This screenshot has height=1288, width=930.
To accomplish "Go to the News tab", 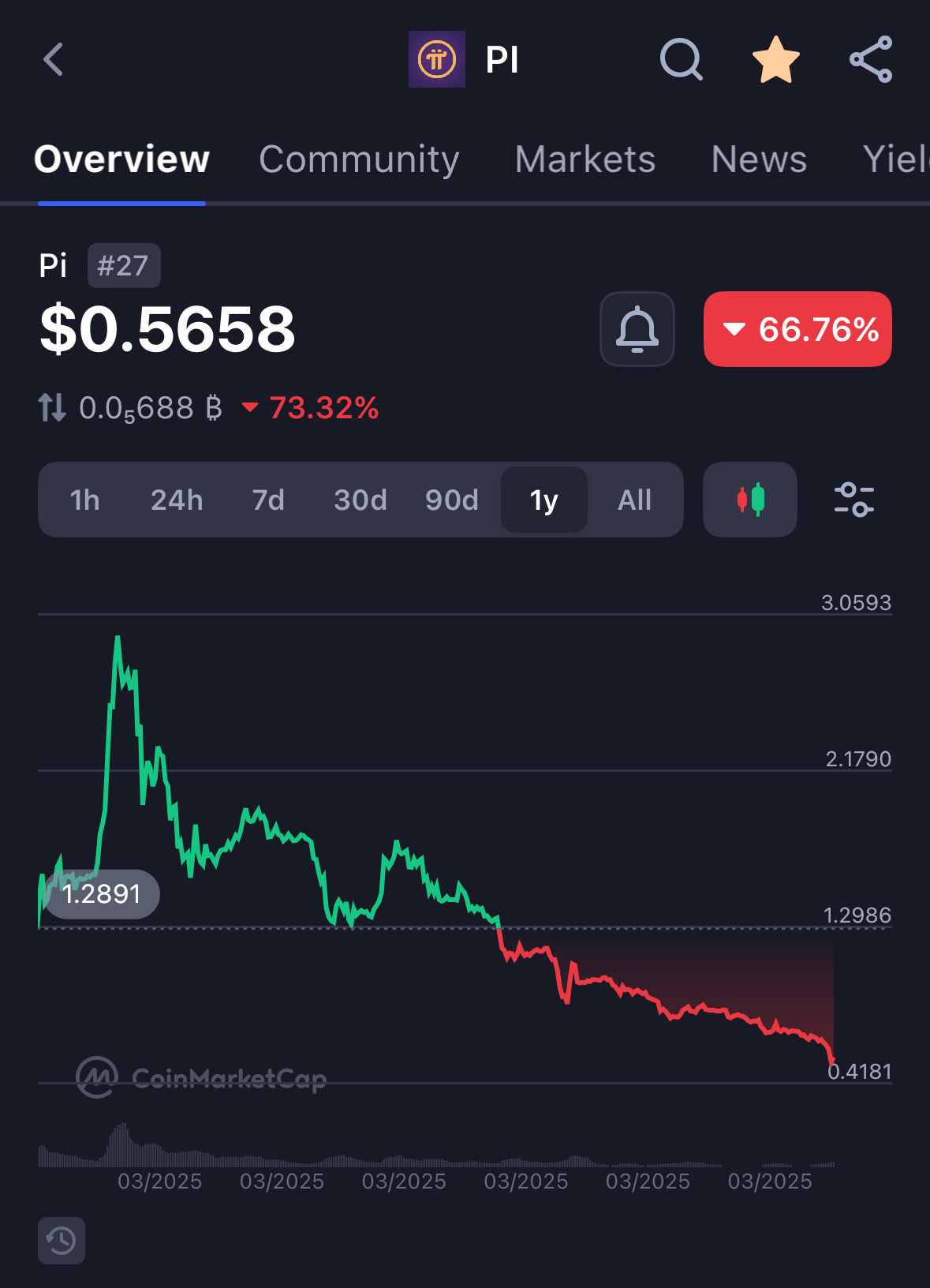I will 759,159.
